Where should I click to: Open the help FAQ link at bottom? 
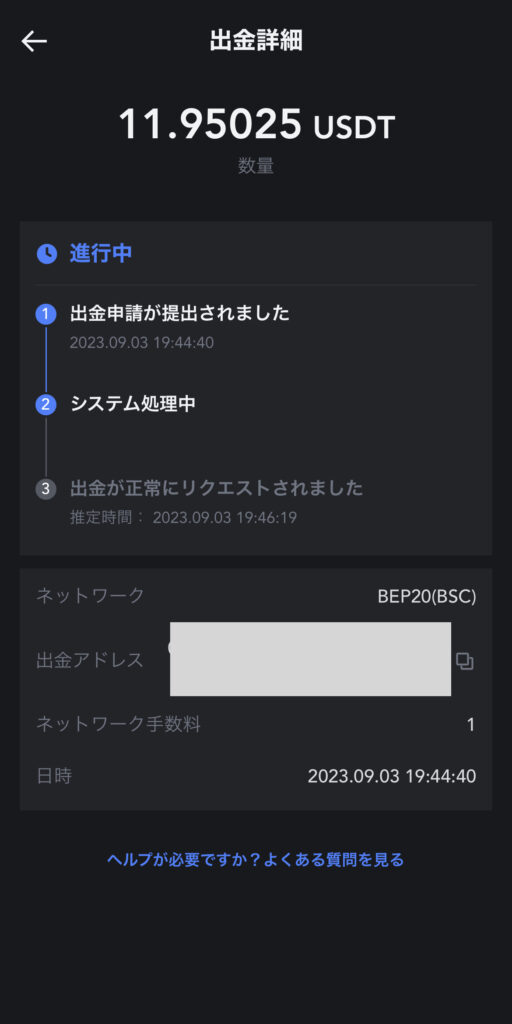[x=255, y=859]
